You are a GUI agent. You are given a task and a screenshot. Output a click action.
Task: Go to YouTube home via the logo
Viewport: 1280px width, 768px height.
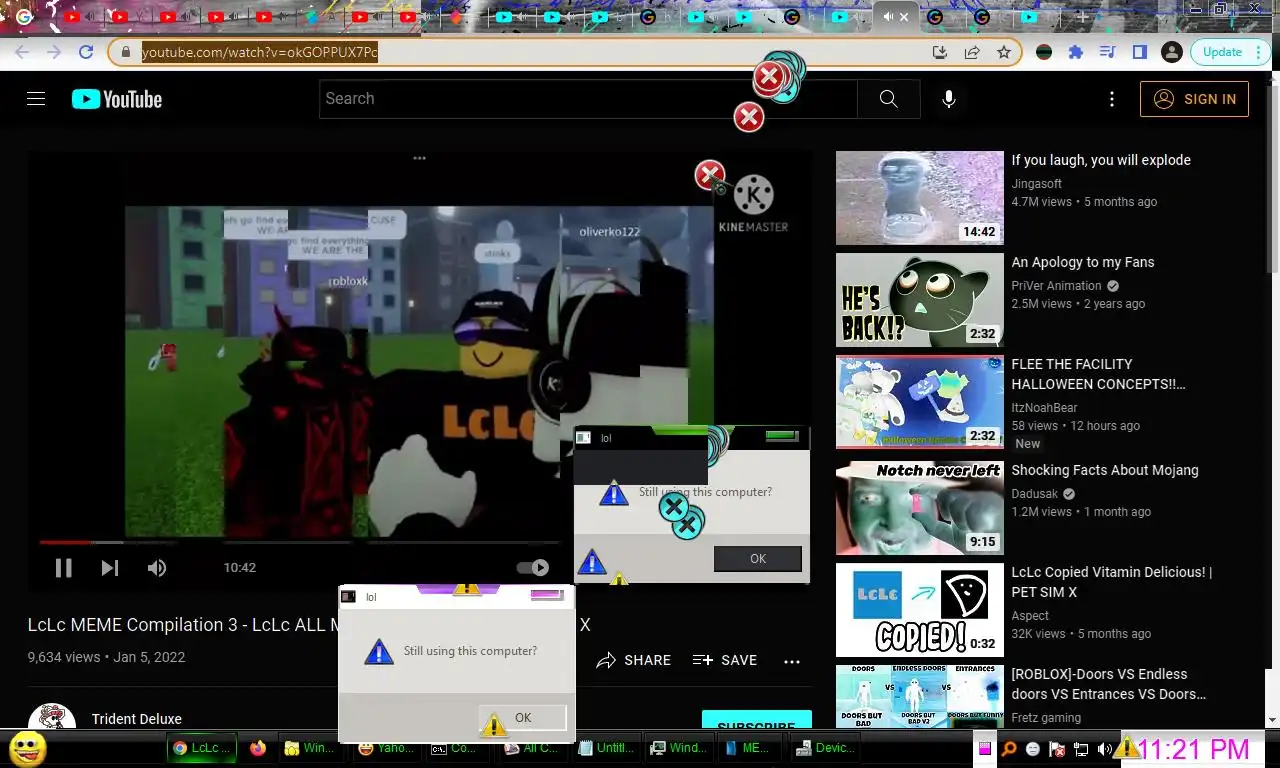coord(117,99)
